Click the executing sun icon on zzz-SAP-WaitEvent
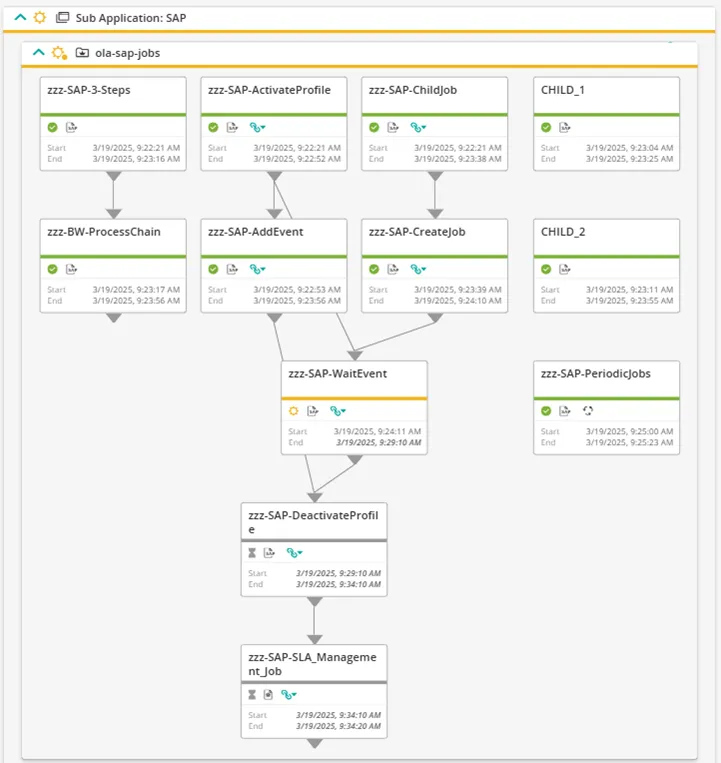 pyautogui.click(x=293, y=411)
